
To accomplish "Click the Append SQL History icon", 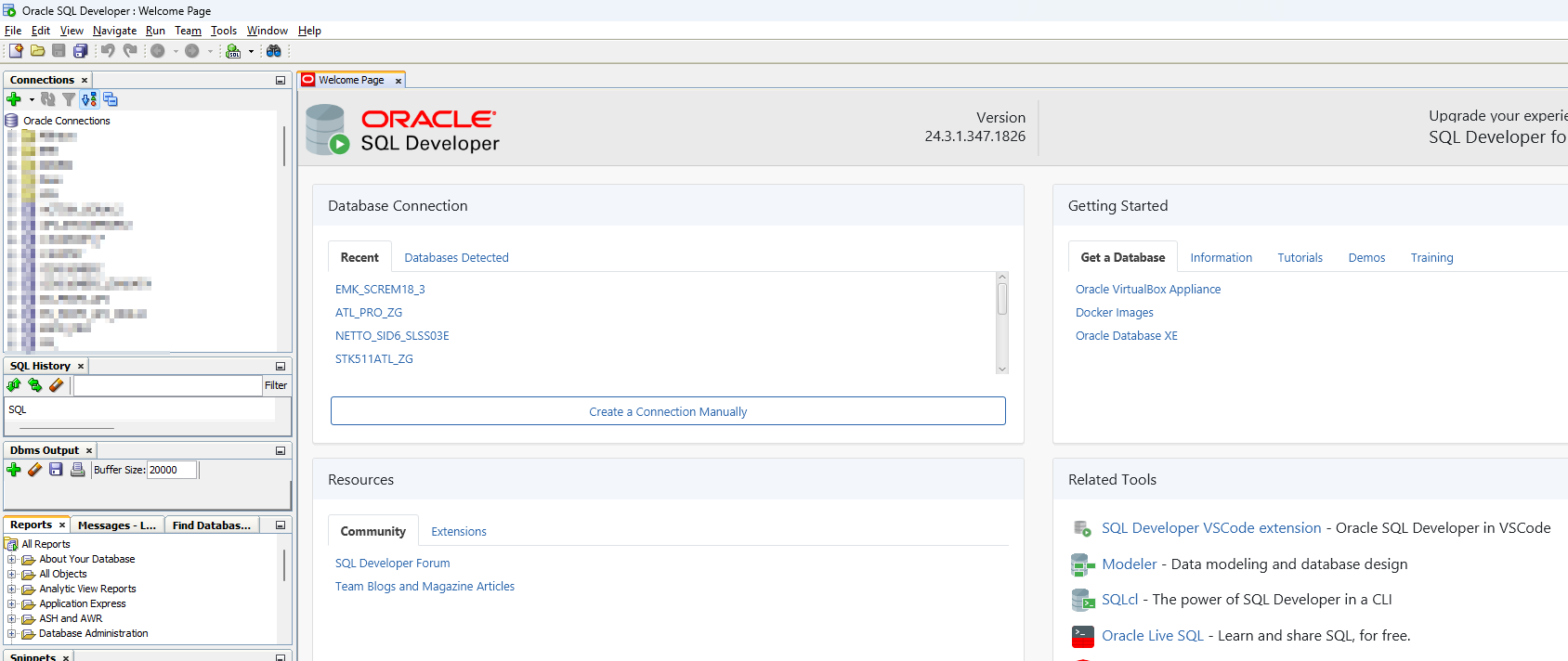I will pyautogui.click(x=14, y=385).
